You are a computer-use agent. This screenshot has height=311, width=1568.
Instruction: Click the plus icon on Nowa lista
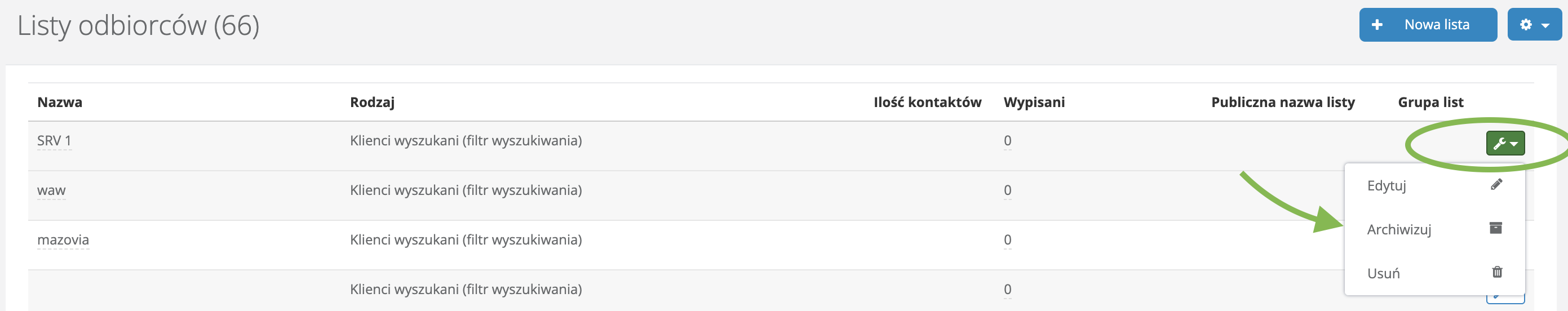[x=1377, y=25]
